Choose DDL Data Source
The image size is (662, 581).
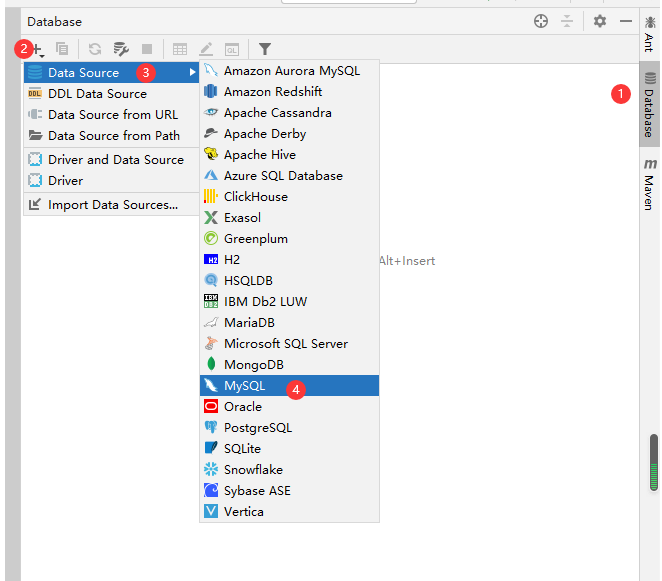111,94
